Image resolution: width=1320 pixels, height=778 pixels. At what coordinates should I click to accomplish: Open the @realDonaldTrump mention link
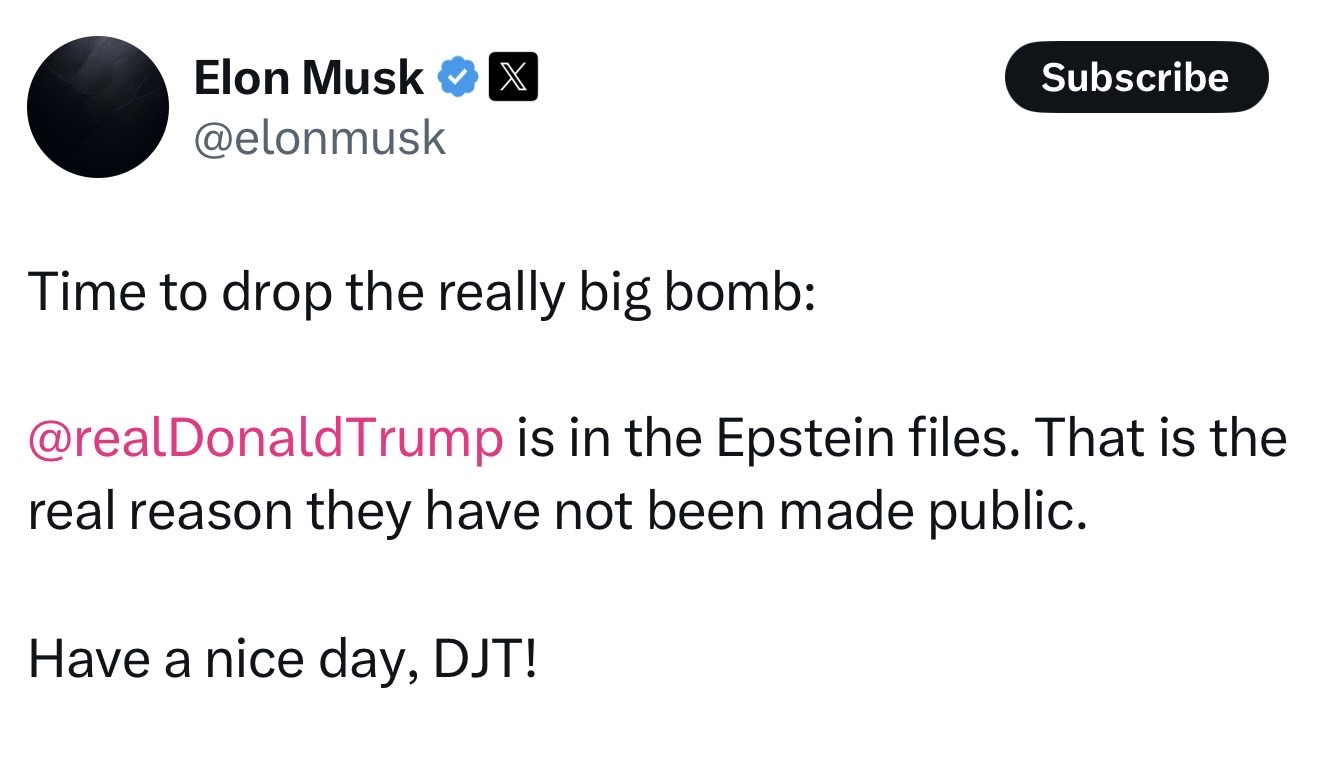266,438
